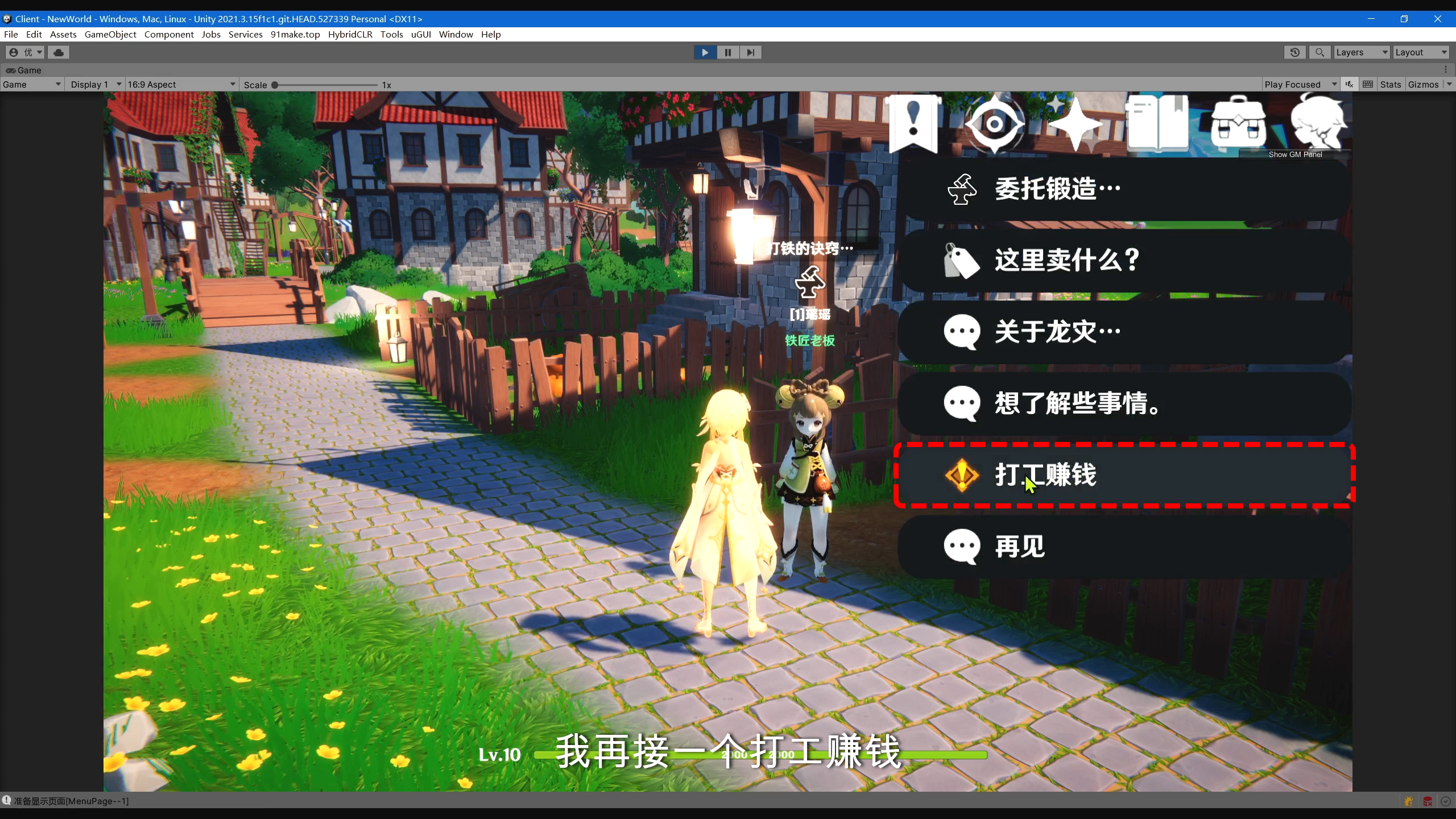Screen dimensions: 1456x819
Task: Click the quest exclamation bookmark icon
Action: (913, 123)
